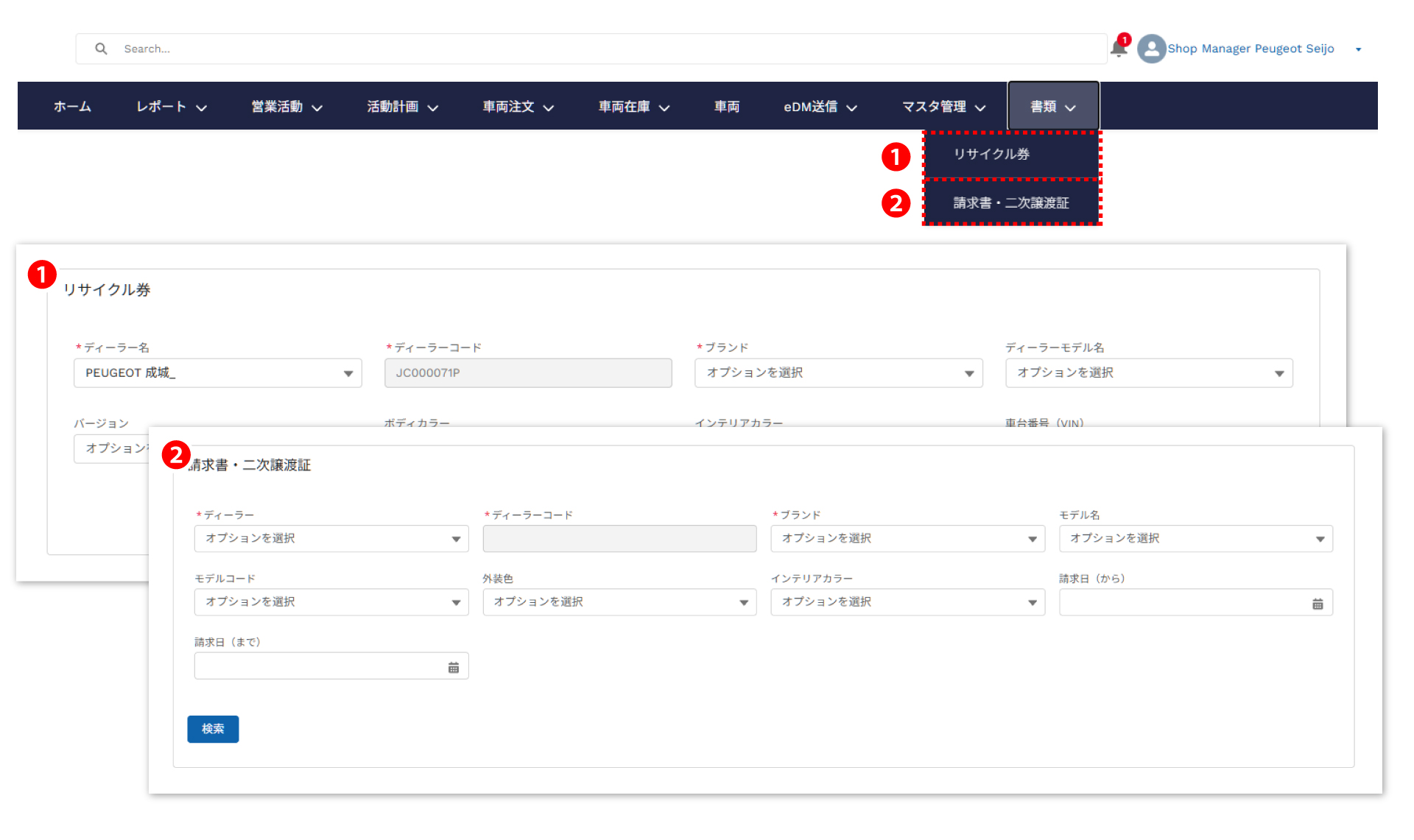Open calendar picker for 請求日（まで）
The height and width of the screenshot is (840, 1414).
point(453,667)
